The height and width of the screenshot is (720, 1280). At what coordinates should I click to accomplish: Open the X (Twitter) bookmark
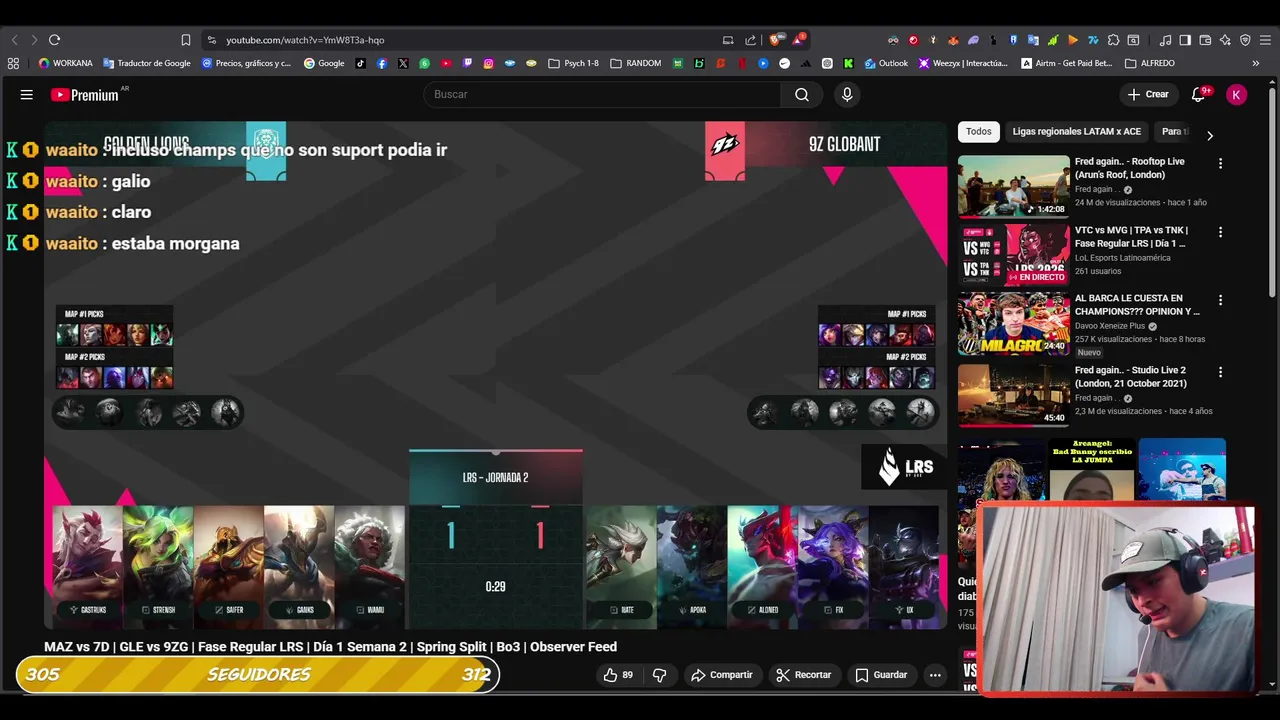point(403,63)
